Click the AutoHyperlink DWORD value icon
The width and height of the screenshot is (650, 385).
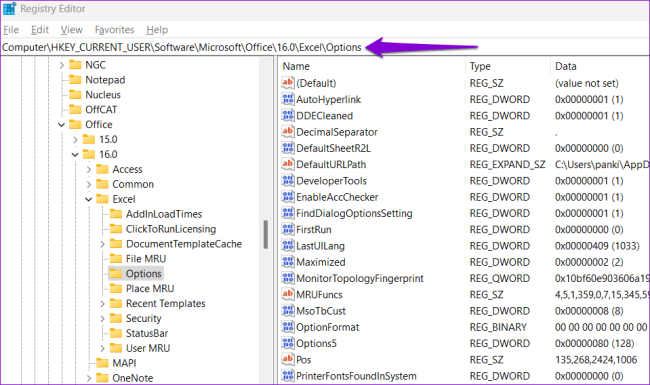point(288,99)
